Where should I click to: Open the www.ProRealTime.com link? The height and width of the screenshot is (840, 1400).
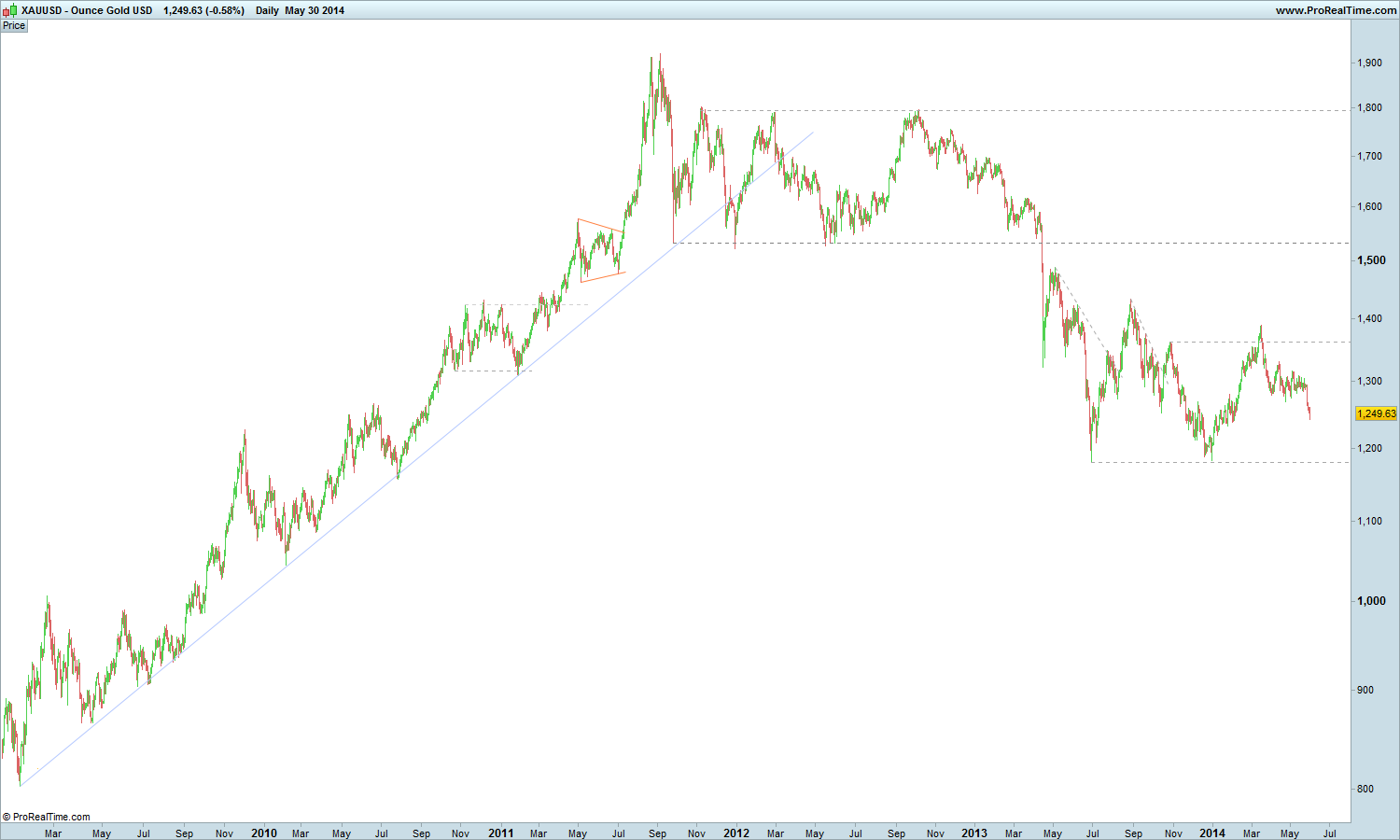(x=1335, y=10)
